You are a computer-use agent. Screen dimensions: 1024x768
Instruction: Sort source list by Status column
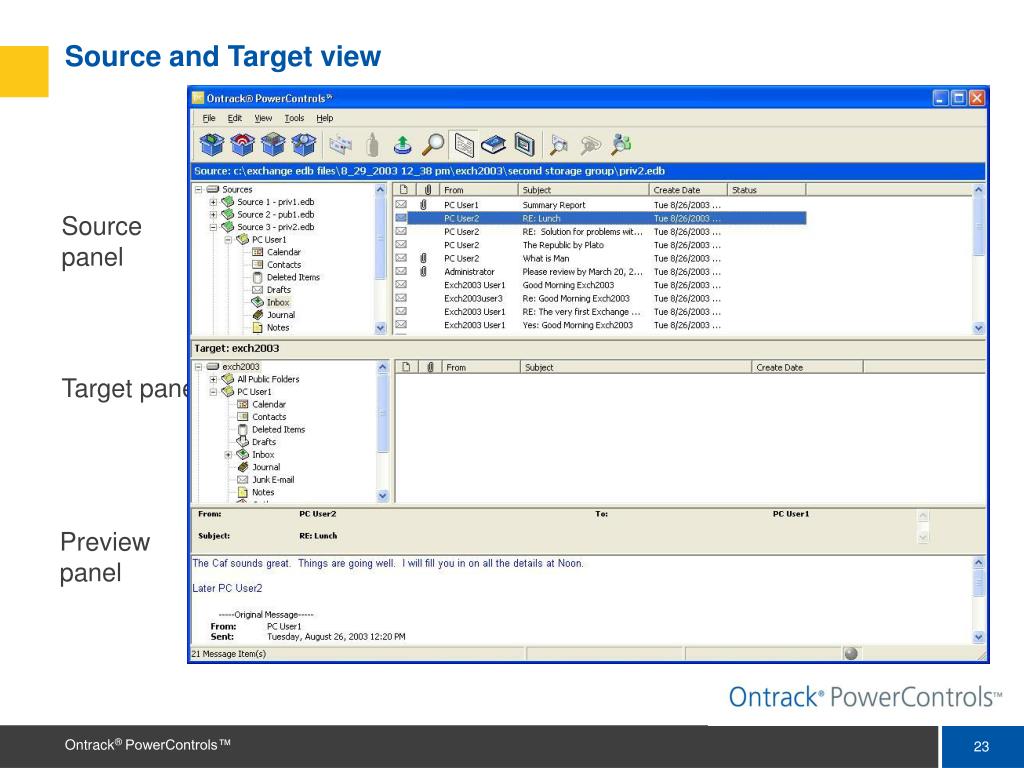coord(767,190)
